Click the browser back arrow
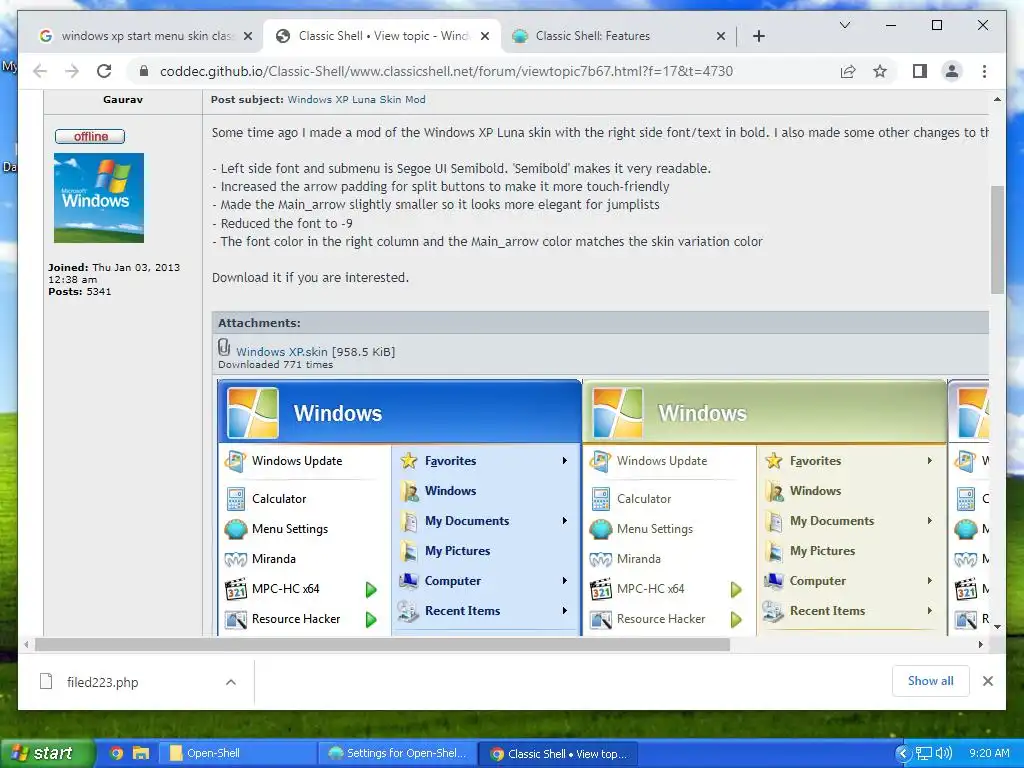 click(40, 71)
